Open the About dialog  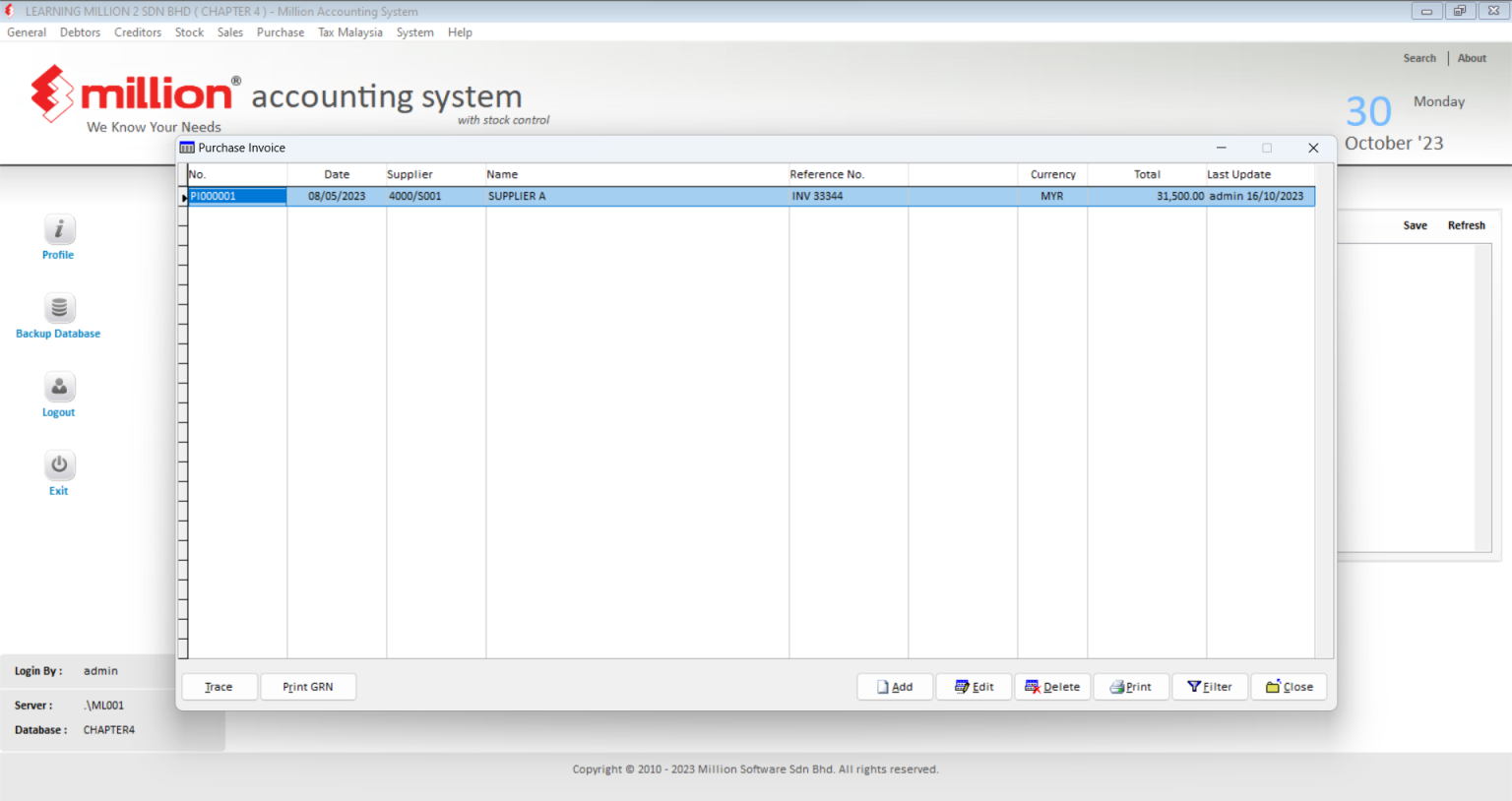1472,57
